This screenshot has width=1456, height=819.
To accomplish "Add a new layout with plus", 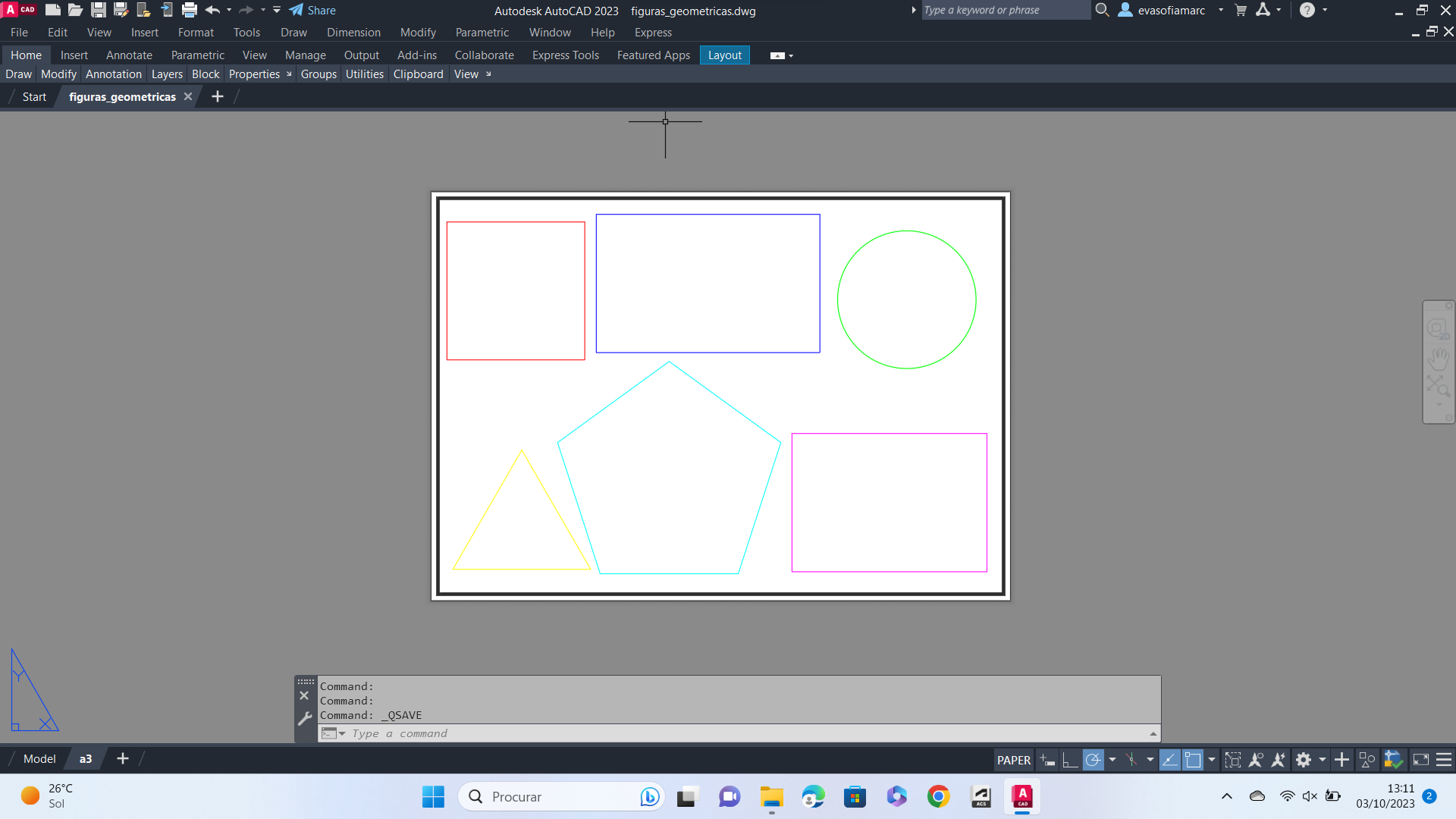I will click(122, 758).
